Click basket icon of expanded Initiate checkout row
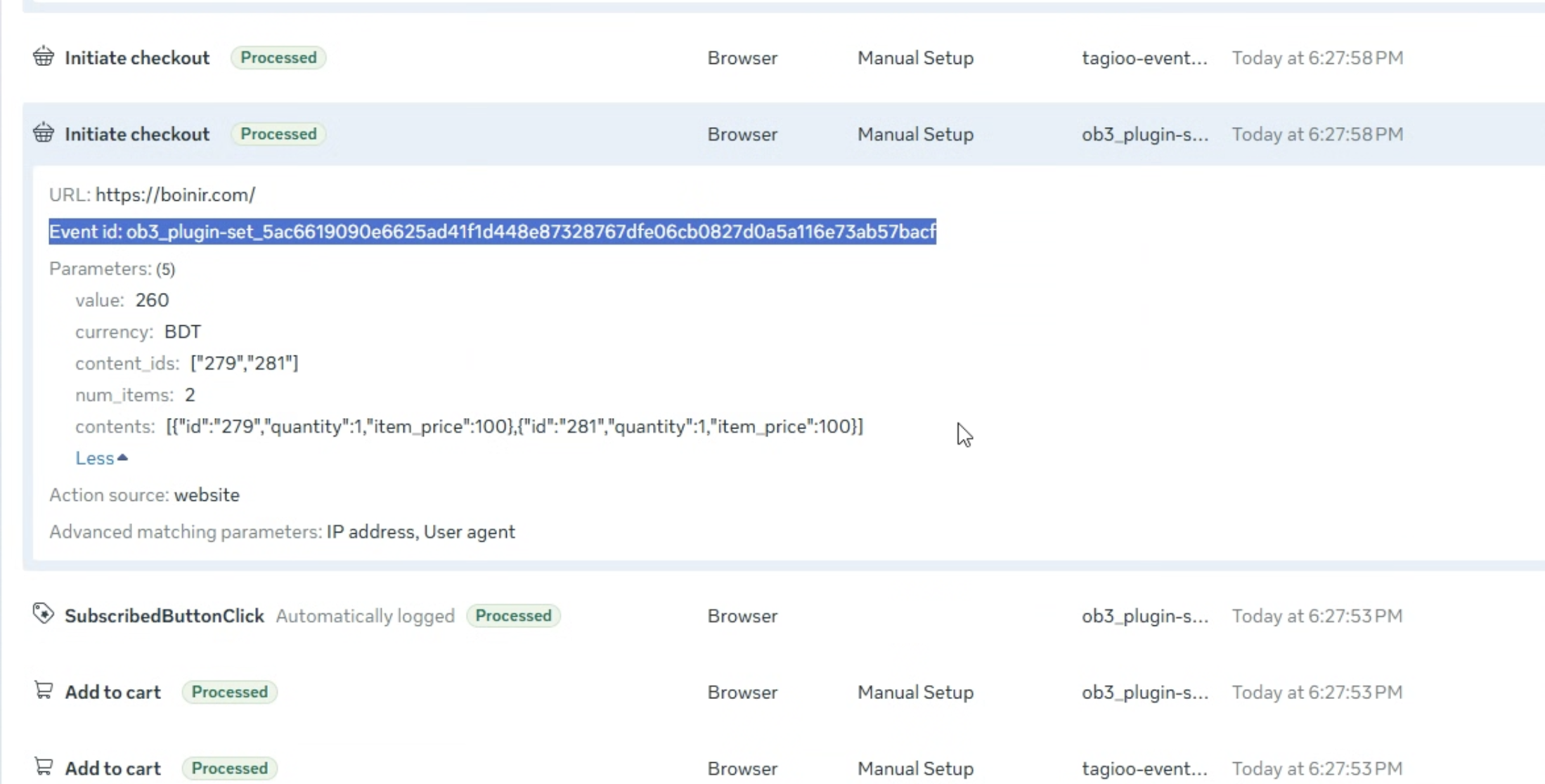Viewport: 1545px width, 784px height. tap(44, 133)
